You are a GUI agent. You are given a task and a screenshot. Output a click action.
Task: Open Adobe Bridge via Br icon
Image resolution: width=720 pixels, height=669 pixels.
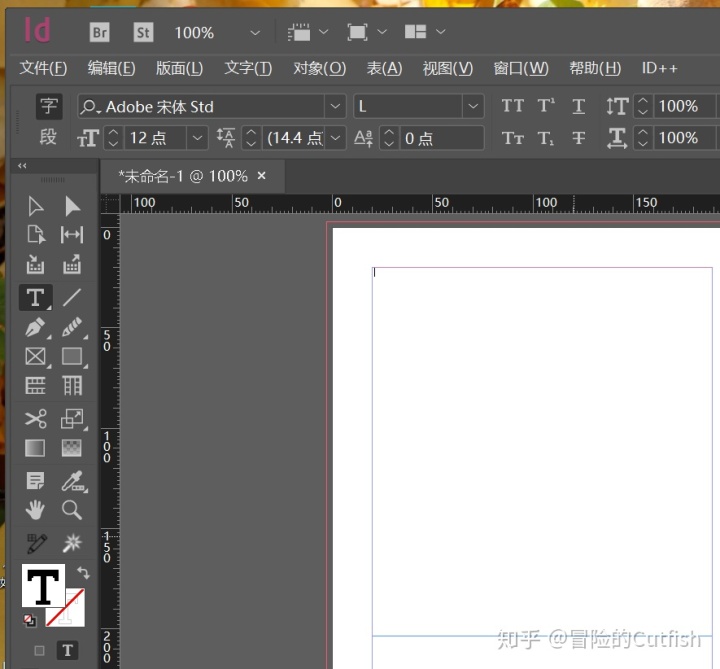pyautogui.click(x=100, y=32)
